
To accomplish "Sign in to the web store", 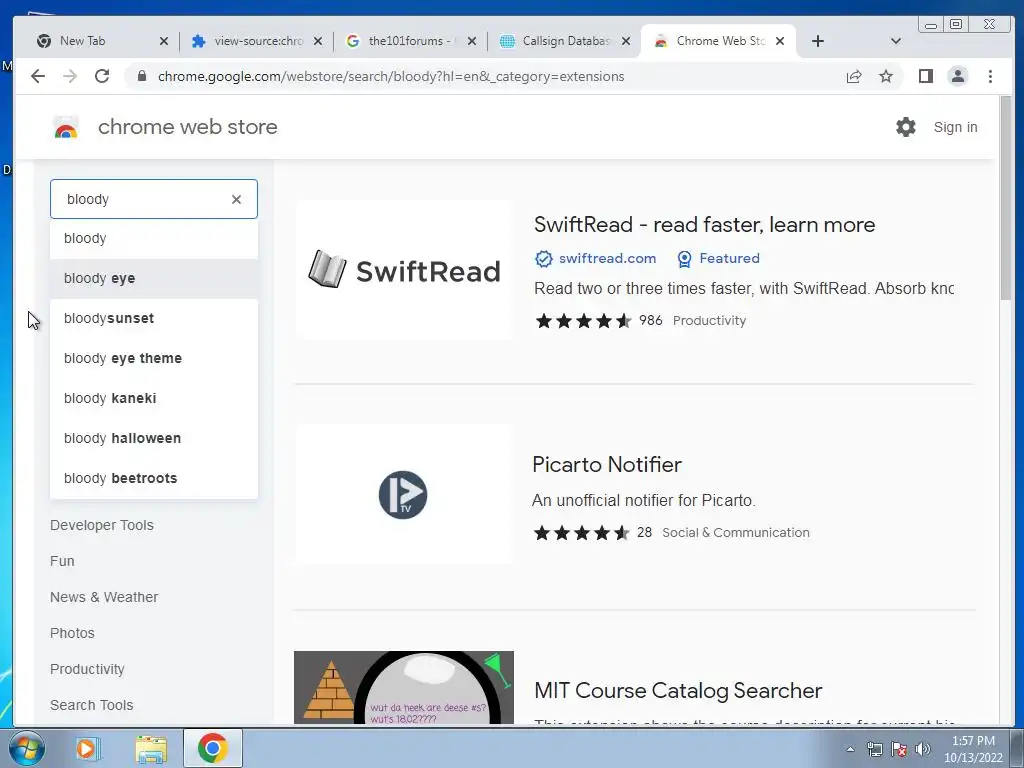I will [955, 127].
